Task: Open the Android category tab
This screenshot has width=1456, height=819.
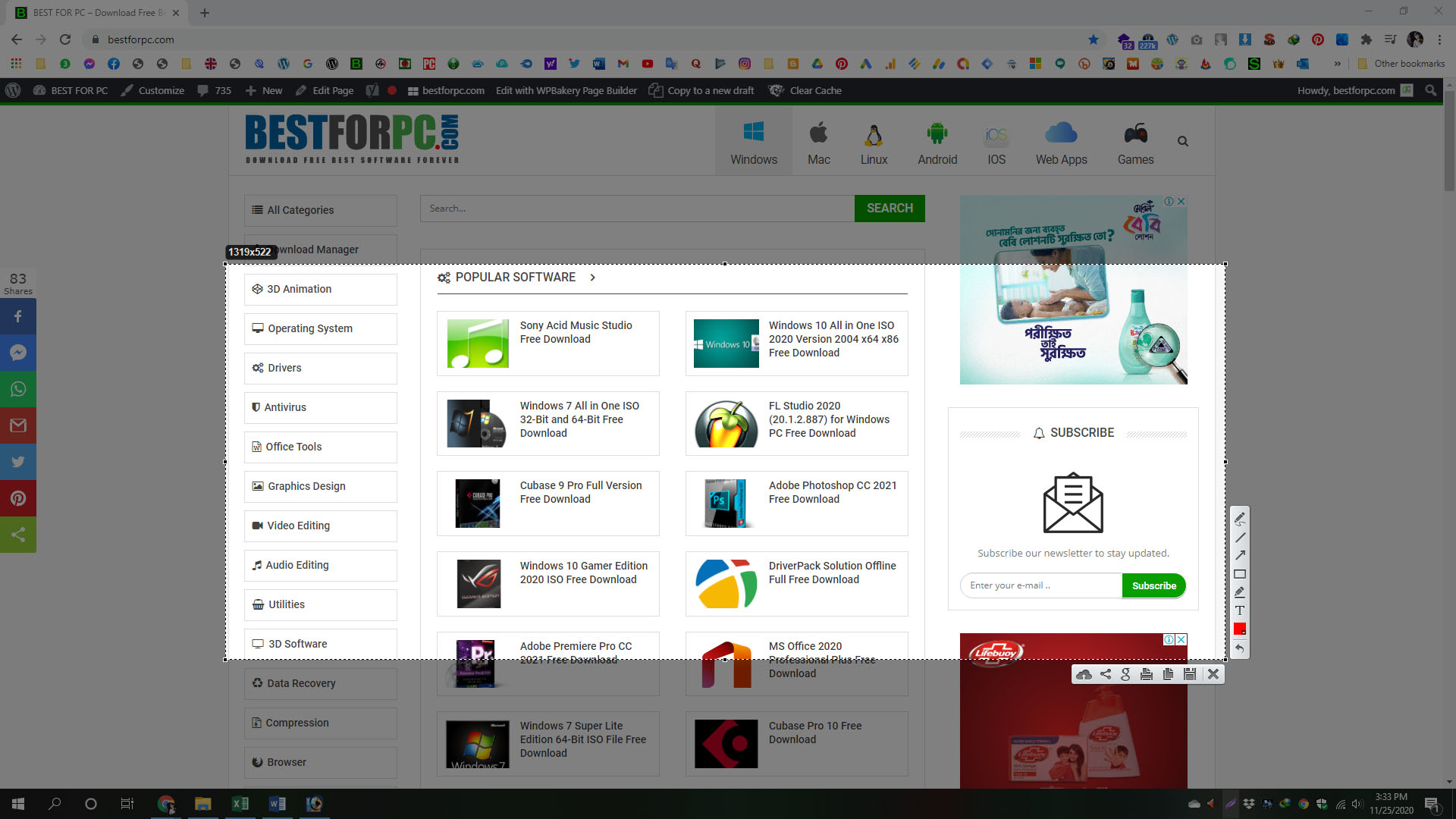Action: click(937, 142)
